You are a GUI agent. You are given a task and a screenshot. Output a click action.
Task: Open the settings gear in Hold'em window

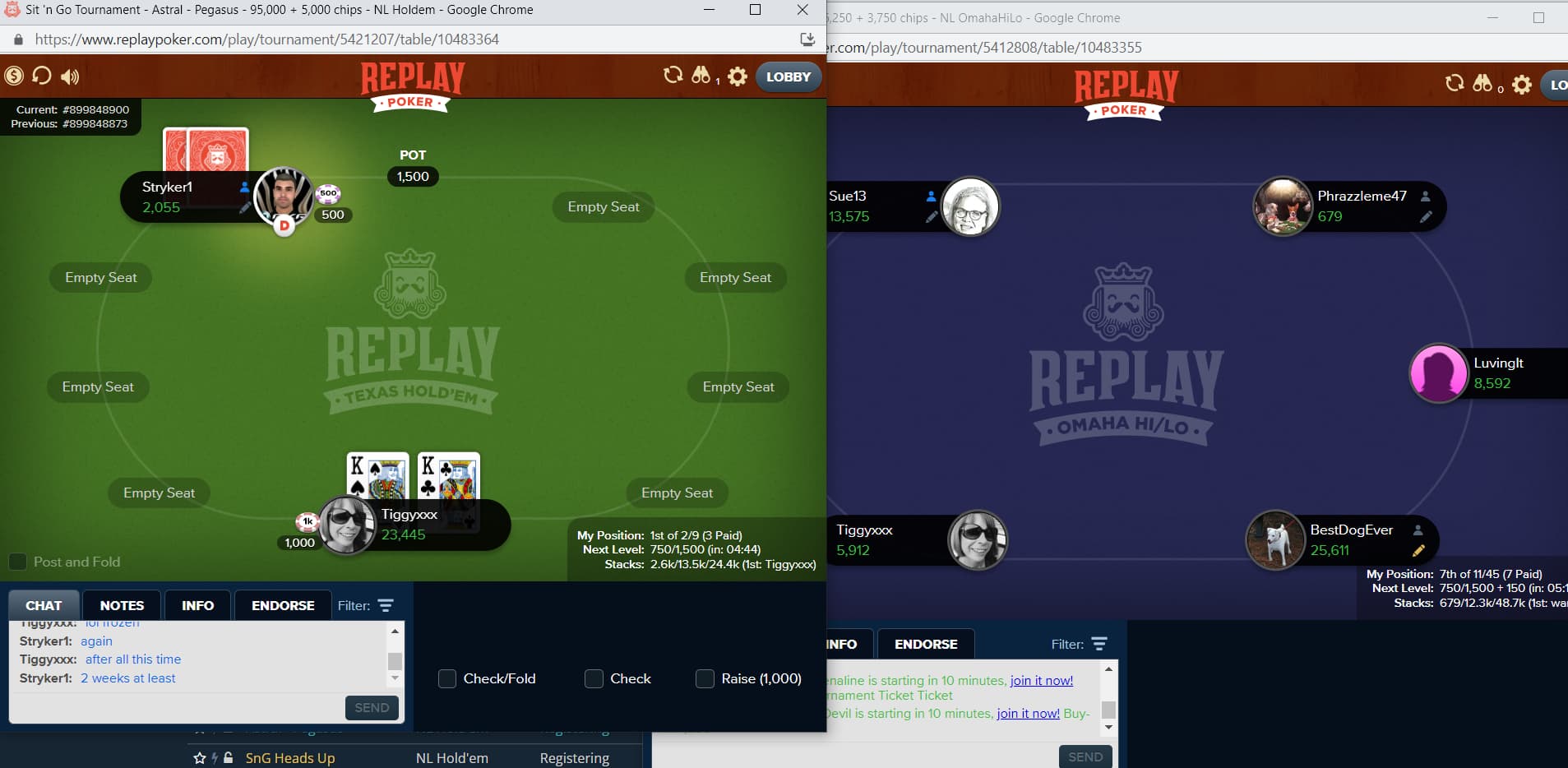738,76
